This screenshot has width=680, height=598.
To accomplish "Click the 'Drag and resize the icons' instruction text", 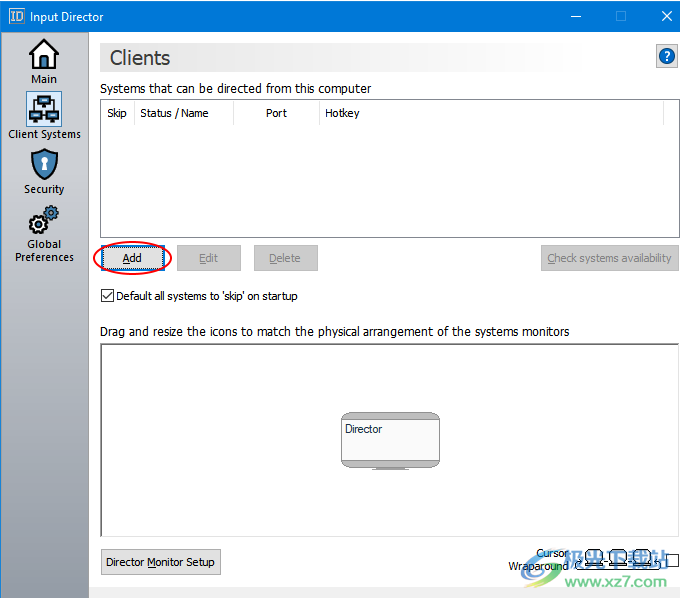I will [x=334, y=332].
